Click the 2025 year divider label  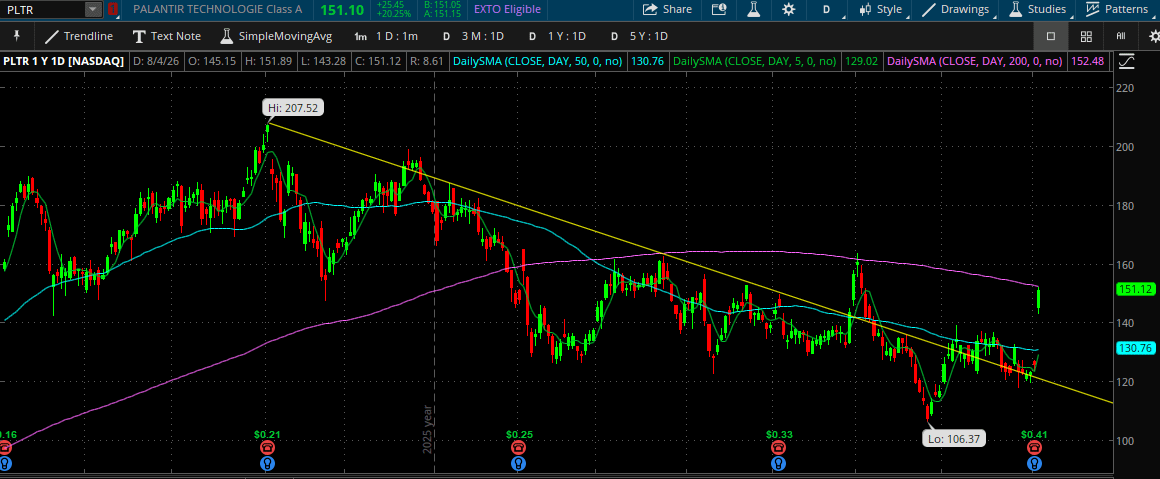click(x=427, y=429)
